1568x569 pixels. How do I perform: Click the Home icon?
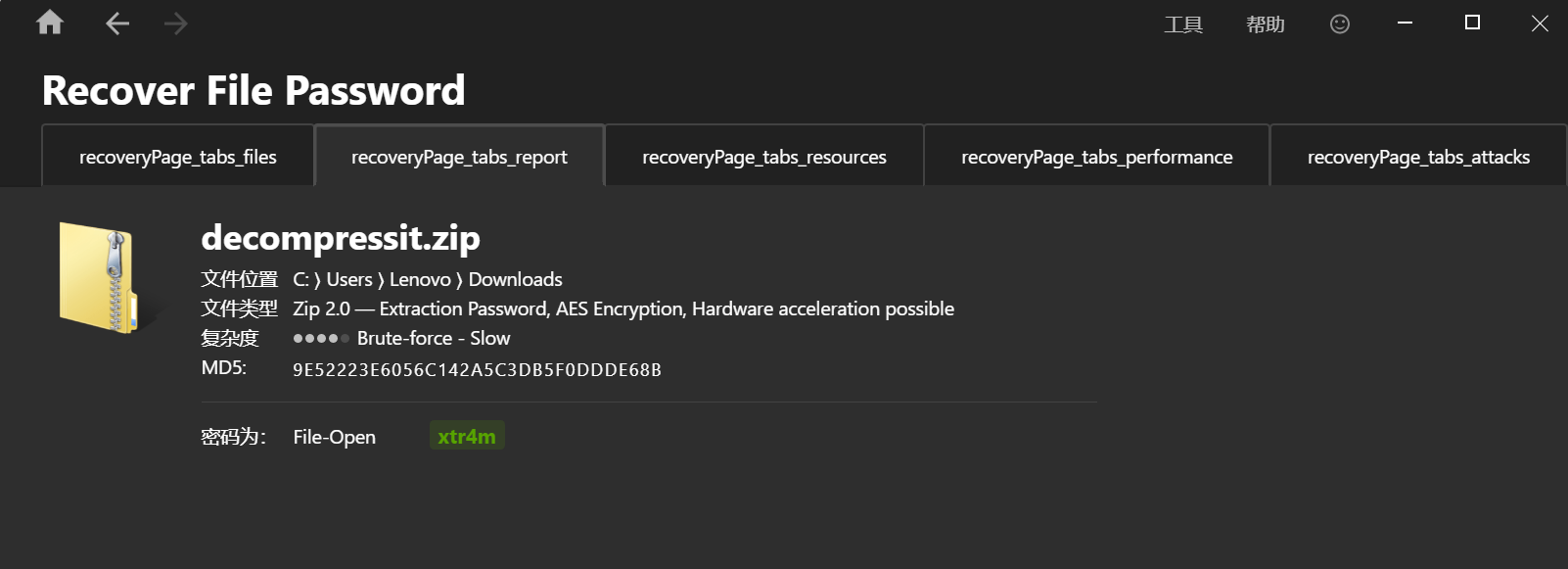coord(50,23)
